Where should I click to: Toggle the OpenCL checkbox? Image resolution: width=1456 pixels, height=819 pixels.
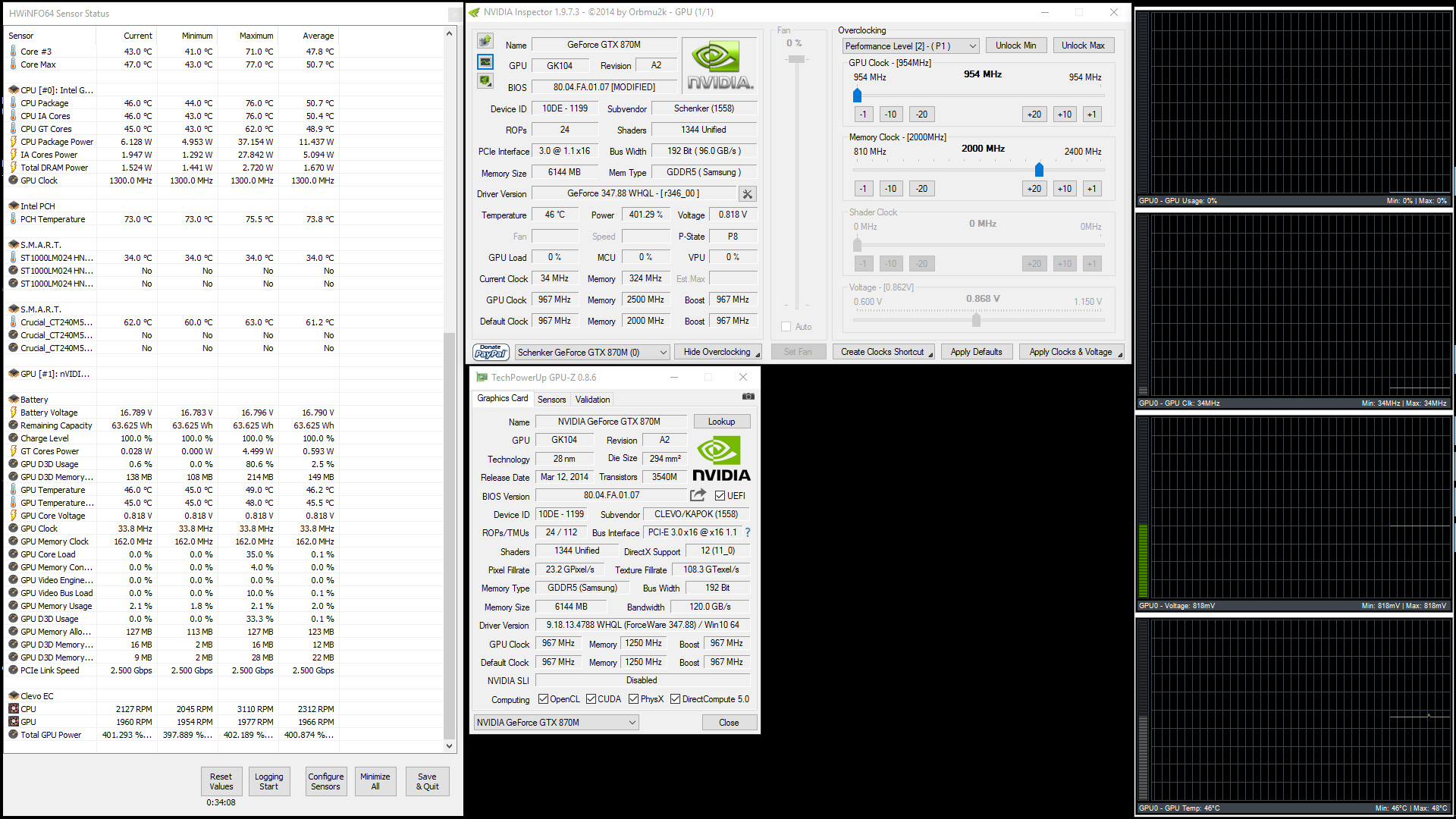543,699
